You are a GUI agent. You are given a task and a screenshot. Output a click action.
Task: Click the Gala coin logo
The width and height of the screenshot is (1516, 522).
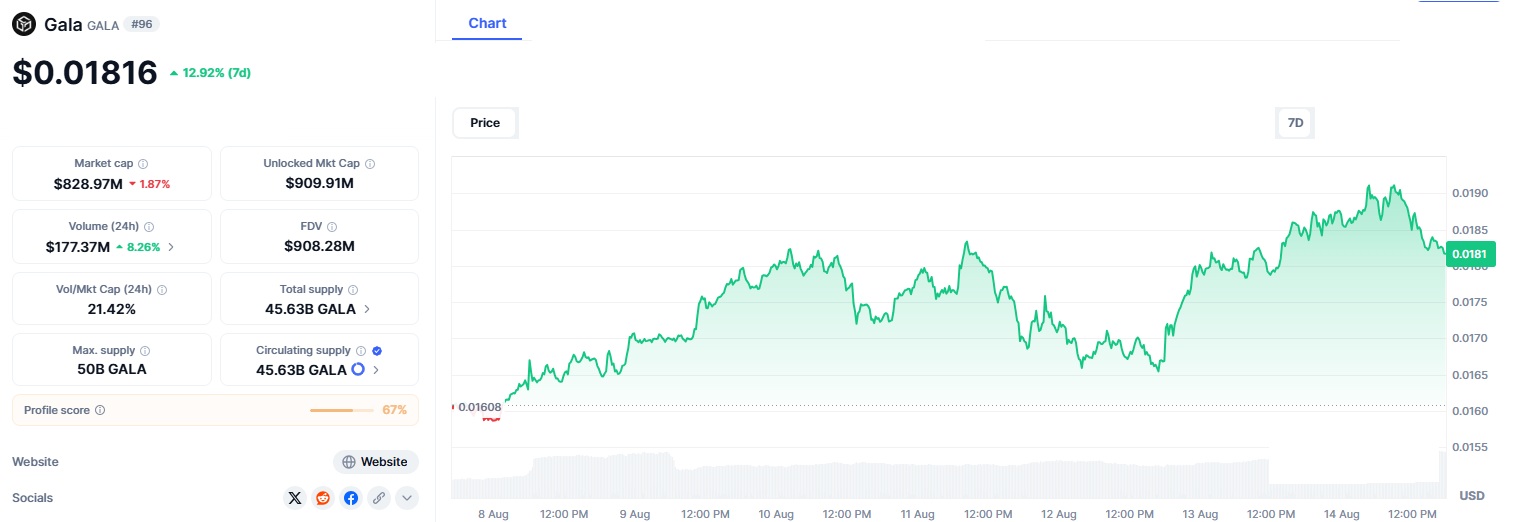pos(24,24)
